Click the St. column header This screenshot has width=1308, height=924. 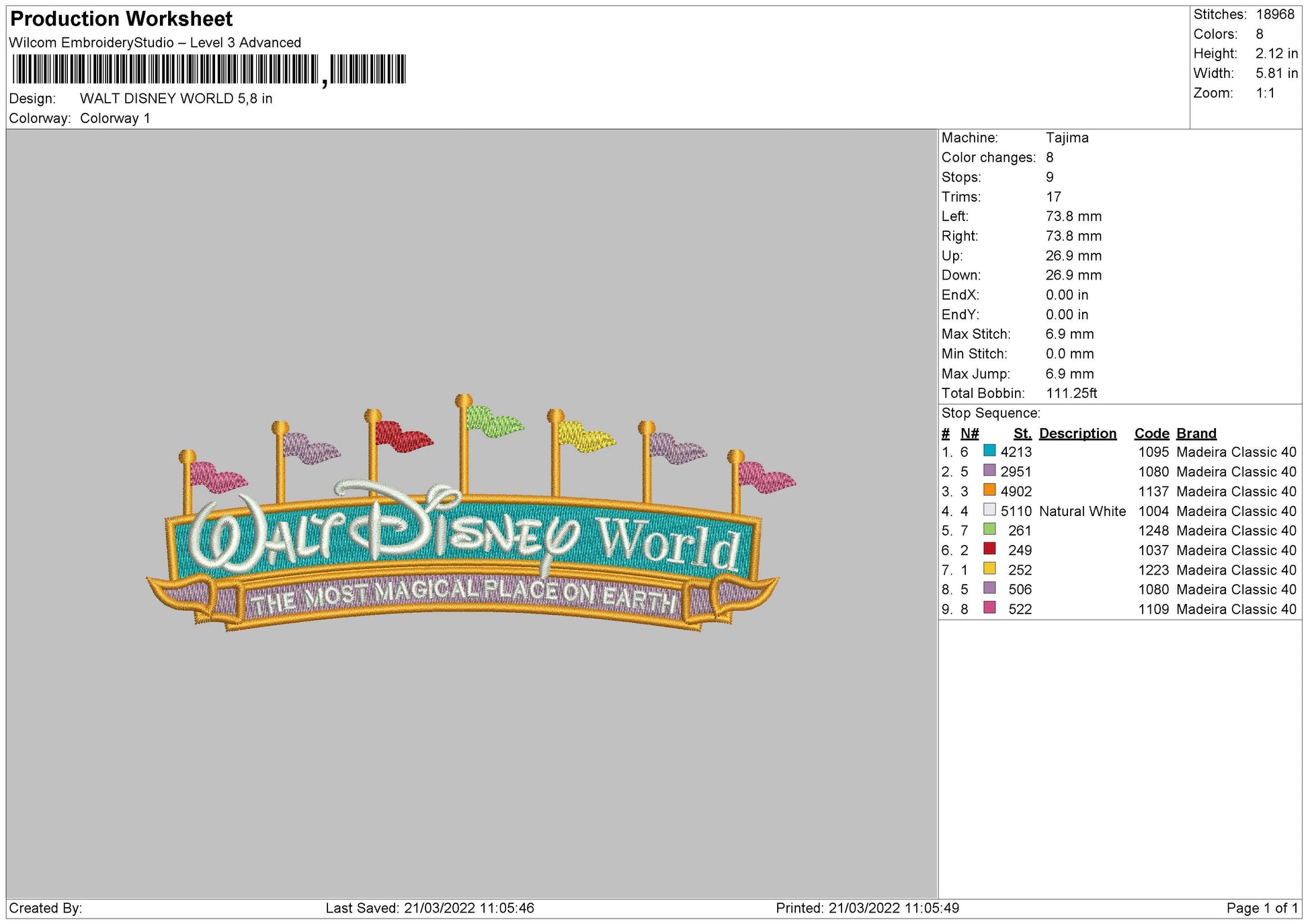(1022, 433)
